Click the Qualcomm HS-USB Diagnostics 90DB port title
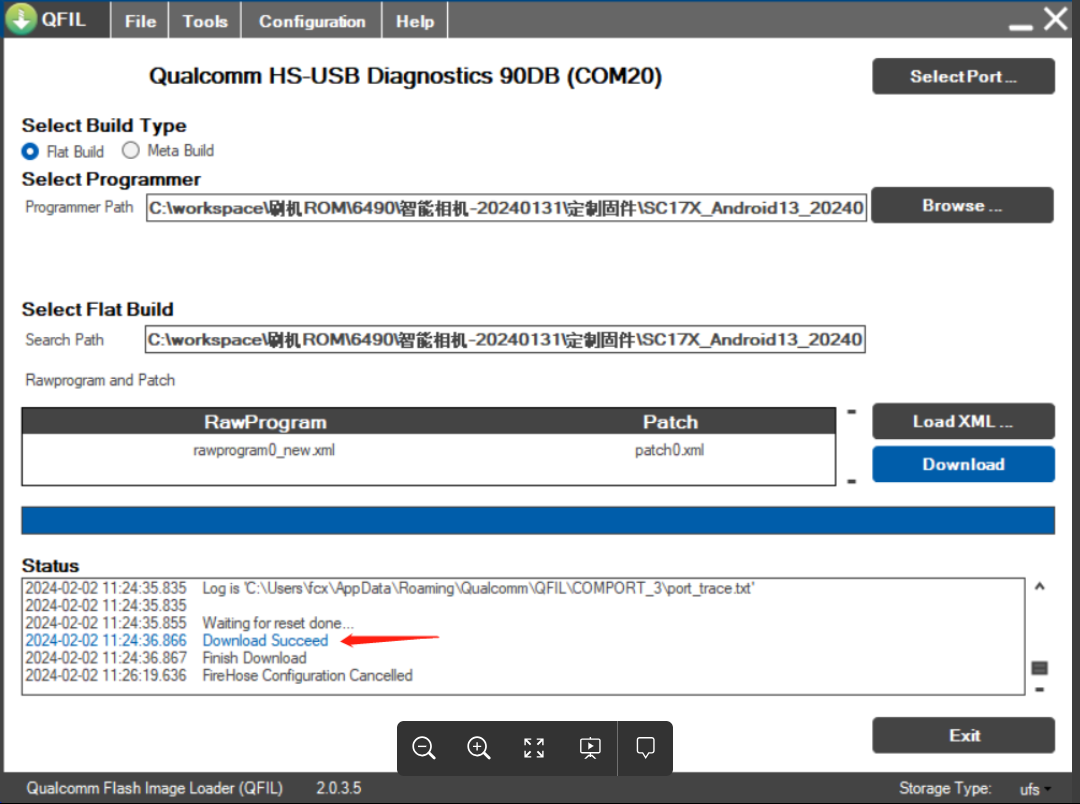 click(406, 76)
